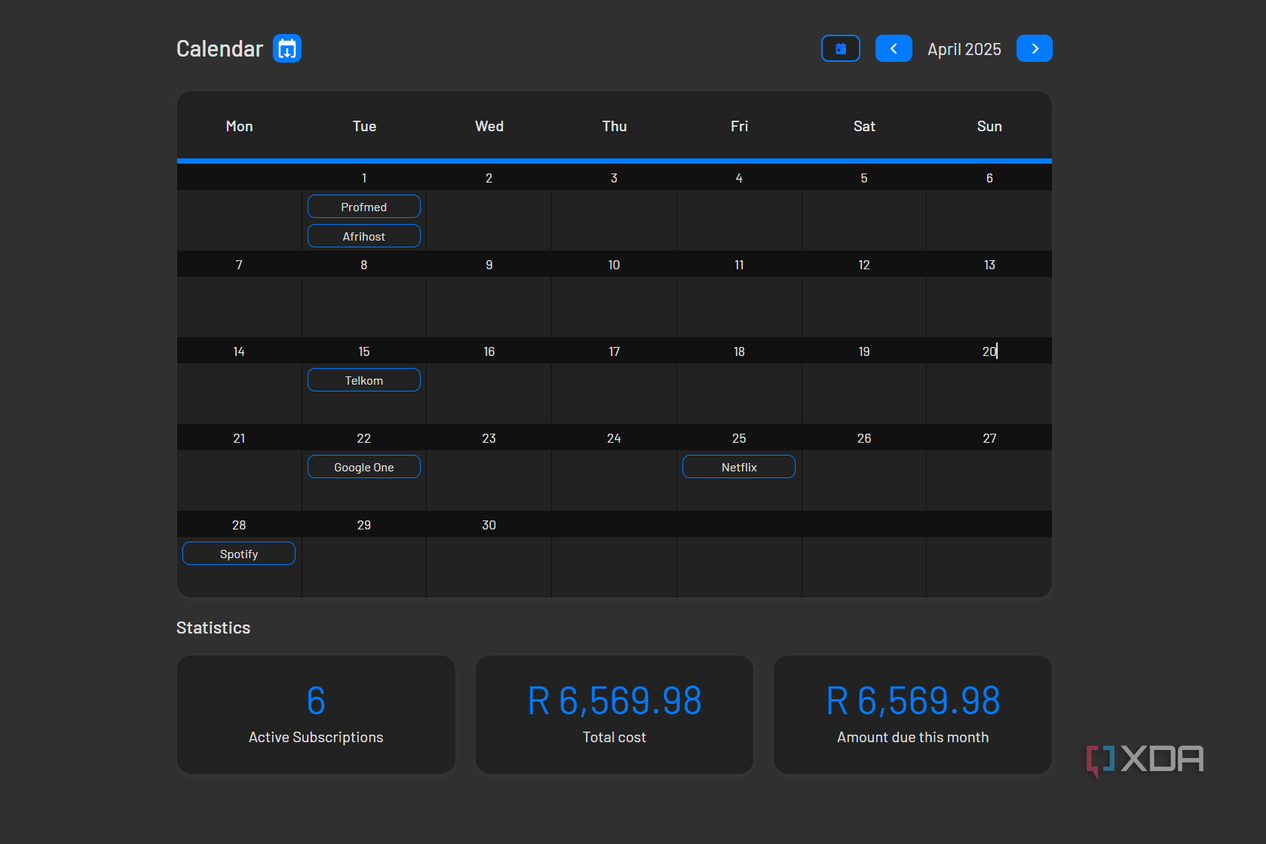Select the Sat column header
The height and width of the screenshot is (844, 1266).
pos(864,126)
